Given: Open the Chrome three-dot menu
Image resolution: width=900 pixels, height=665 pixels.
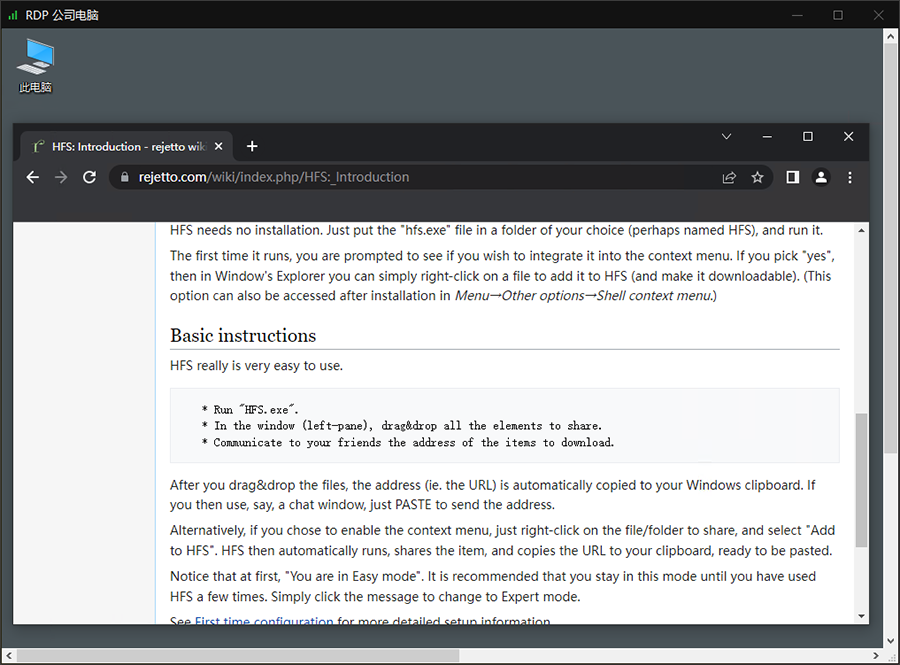Looking at the screenshot, I should click(850, 177).
